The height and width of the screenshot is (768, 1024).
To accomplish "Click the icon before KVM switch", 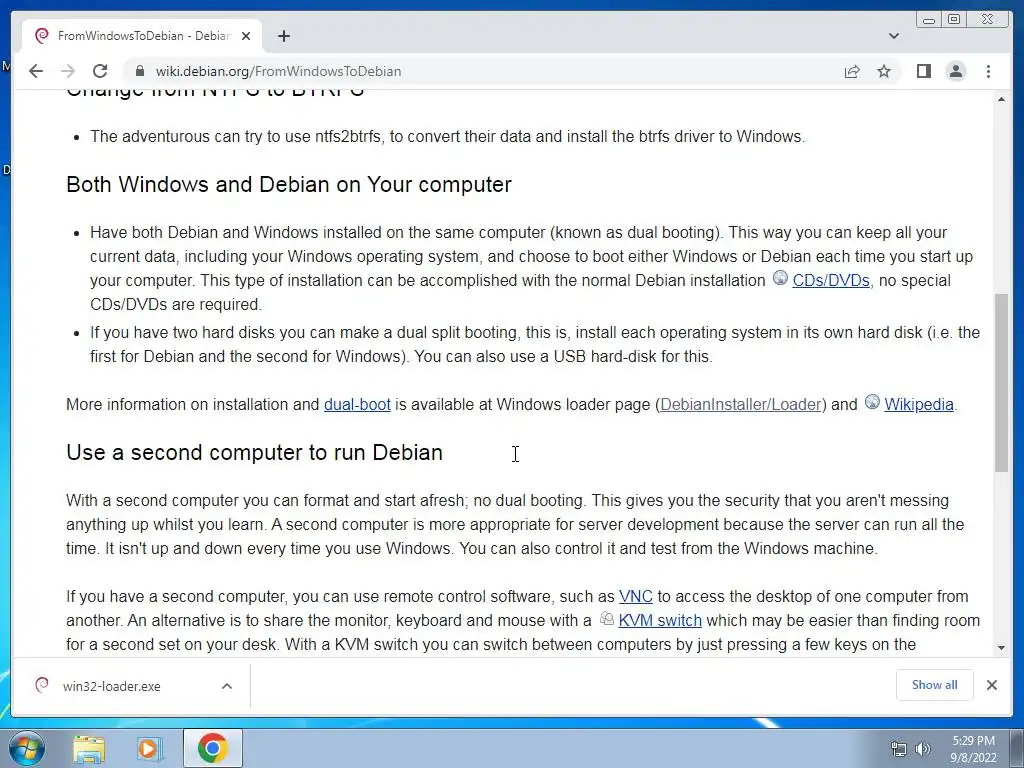I will click(607, 618).
